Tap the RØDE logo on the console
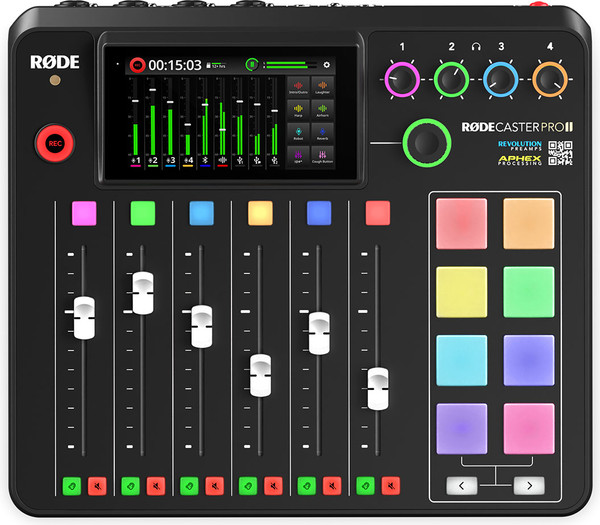Viewport: 600px width, 525px height. point(55,62)
